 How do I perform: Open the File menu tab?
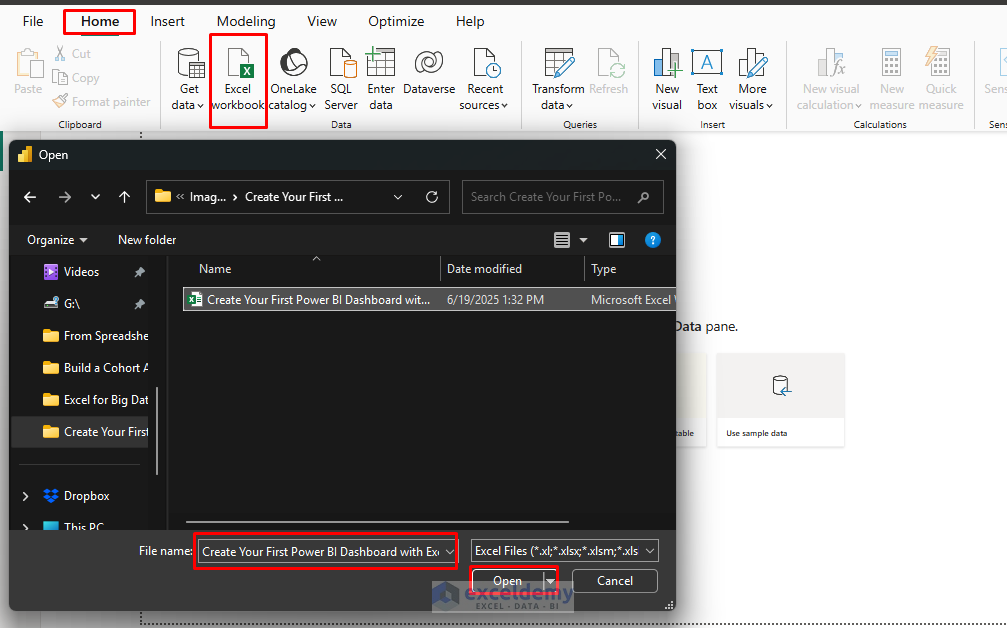coord(33,21)
